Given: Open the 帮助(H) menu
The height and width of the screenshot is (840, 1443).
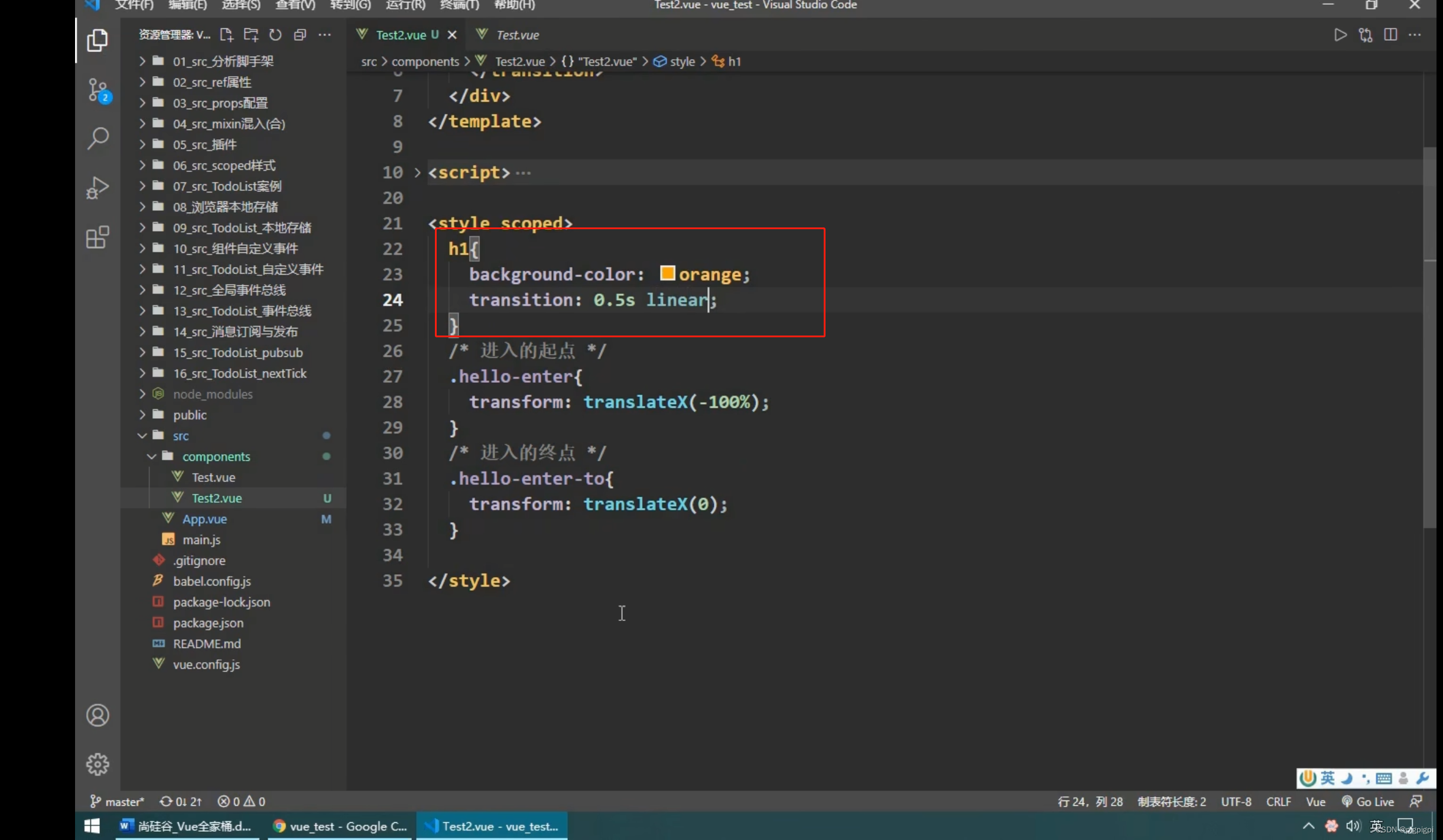Looking at the screenshot, I should (x=515, y=5).
